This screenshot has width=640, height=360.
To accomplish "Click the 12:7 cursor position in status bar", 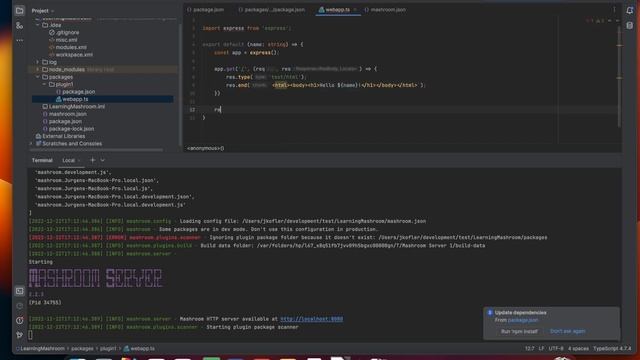I will [529, 349].
